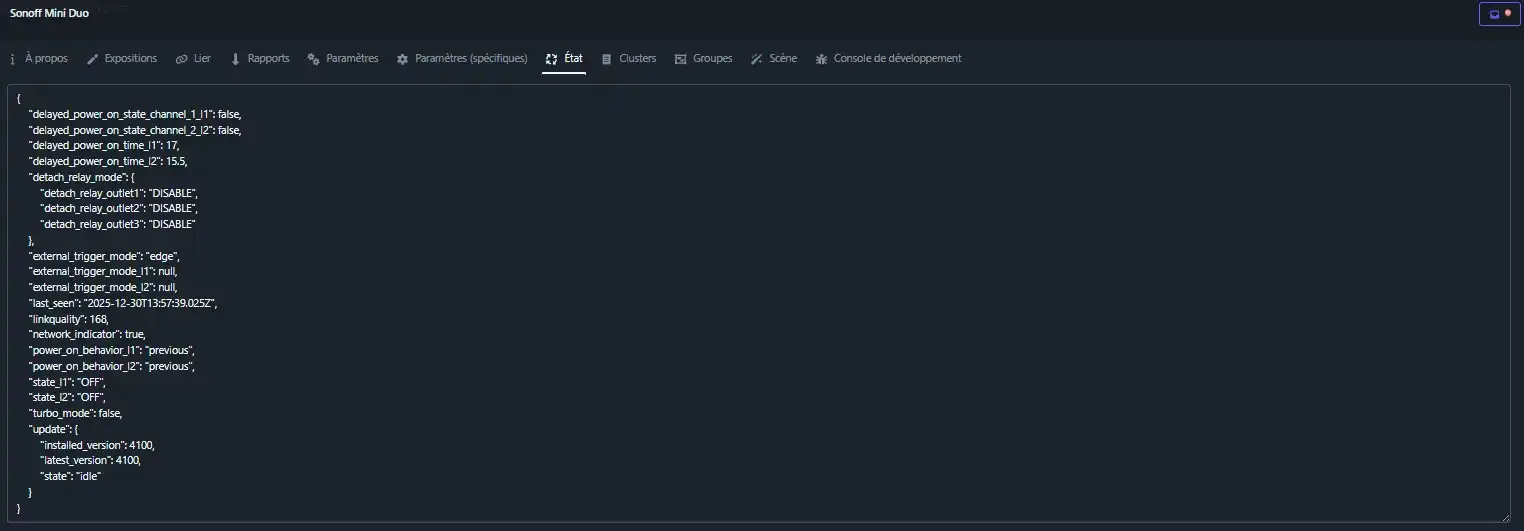Click the red notification dot badge

pyautogui.click(x=1507, y=12)
